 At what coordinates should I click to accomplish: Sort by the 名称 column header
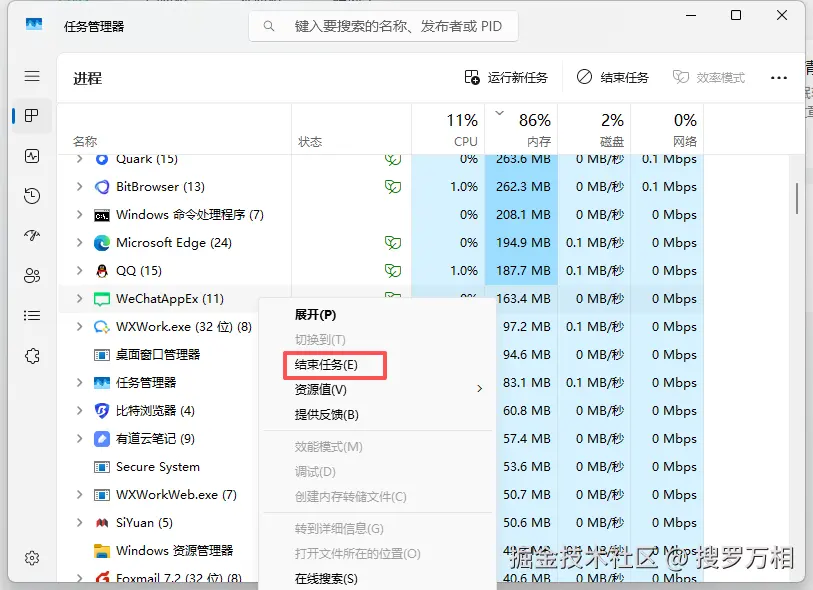click(175, 130)
